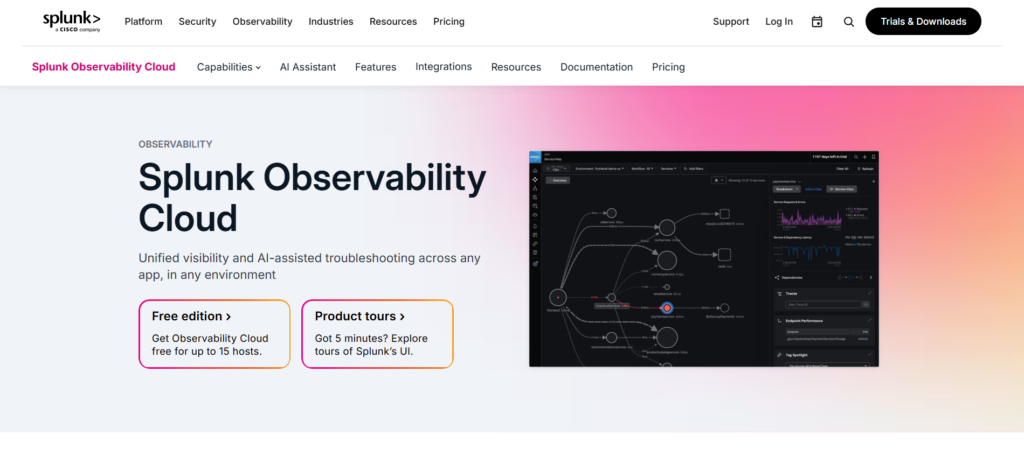Click the Free edition card

[214, 334]
